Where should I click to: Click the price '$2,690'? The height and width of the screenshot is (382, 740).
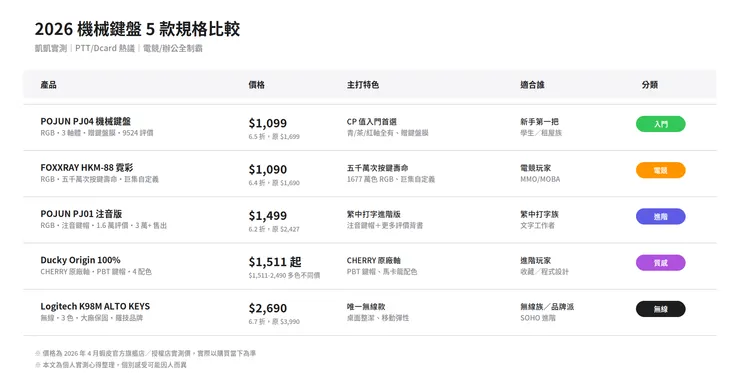click(x=268, y=308)
